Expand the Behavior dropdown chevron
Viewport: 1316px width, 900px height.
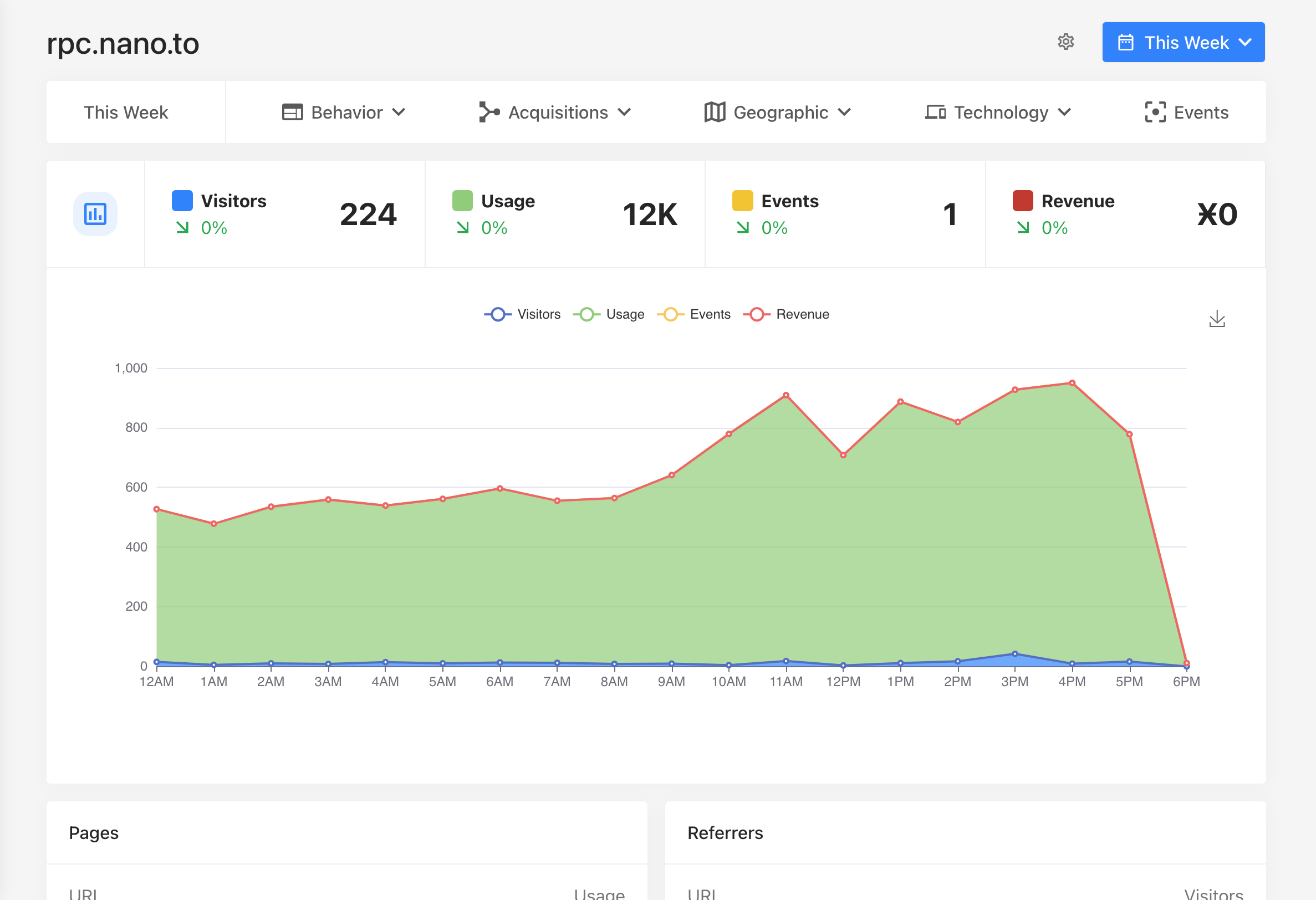coord(399,112)
